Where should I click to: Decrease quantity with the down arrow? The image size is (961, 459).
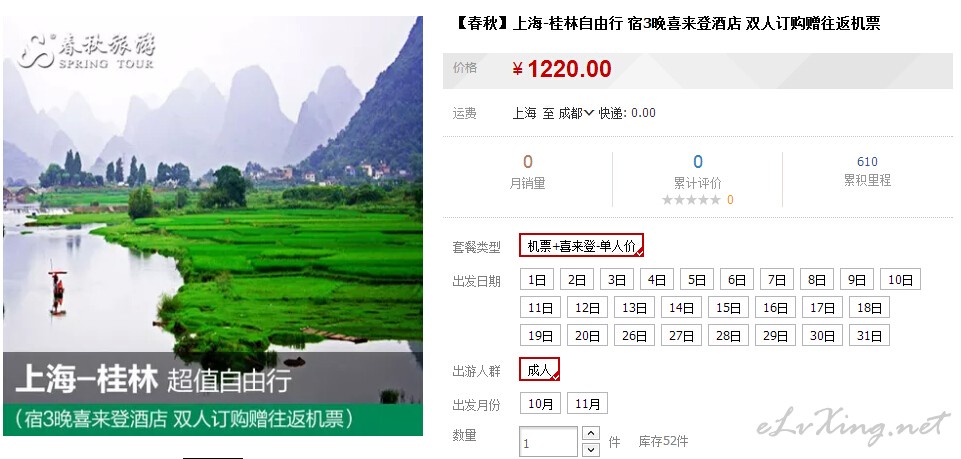pyautogui.click(x=590, y=450)
